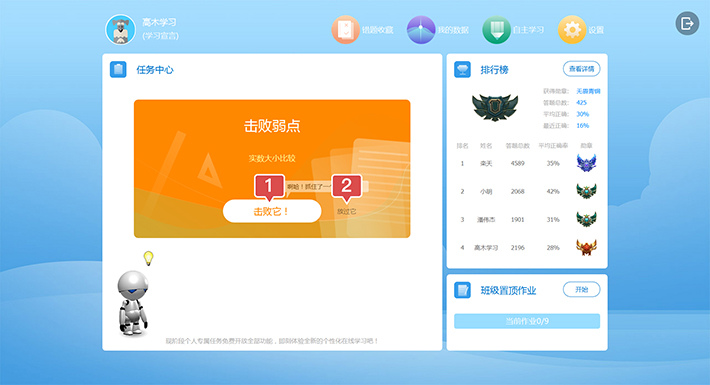Select the rank 3 player name

pos(486,220)
